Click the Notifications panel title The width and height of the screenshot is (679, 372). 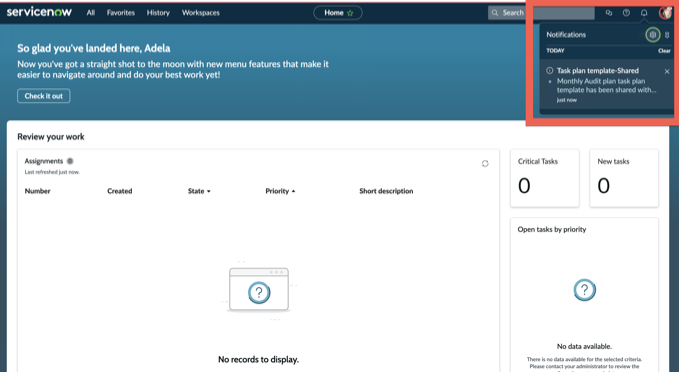(x=566, y=35)
